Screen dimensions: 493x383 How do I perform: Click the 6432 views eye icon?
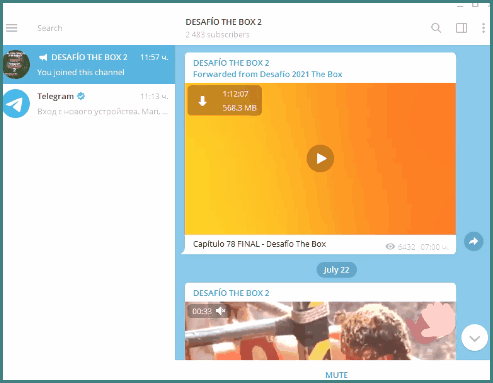coord(390,247)
